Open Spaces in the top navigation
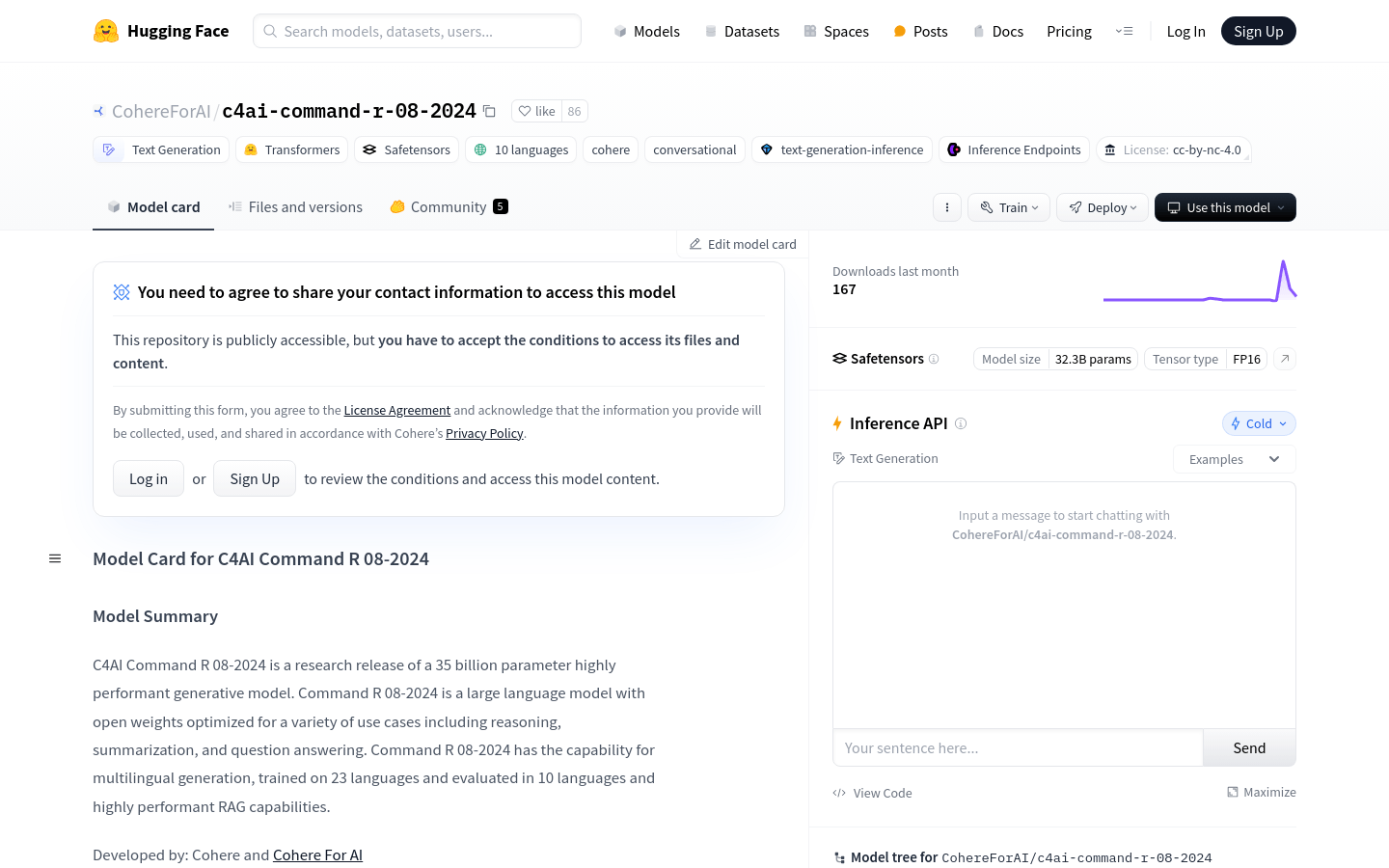 836,31
